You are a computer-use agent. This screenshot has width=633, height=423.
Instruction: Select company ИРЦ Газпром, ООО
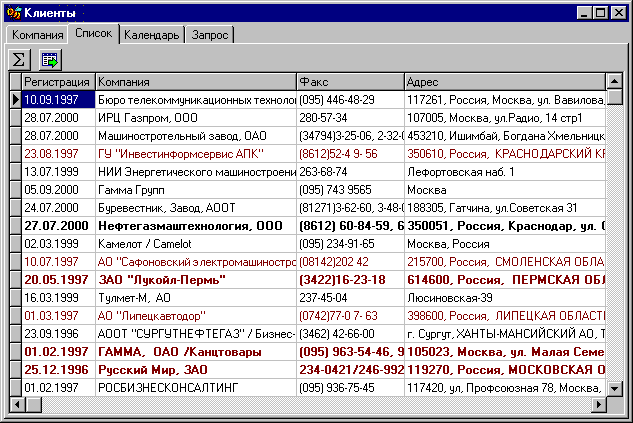(196, 118)
